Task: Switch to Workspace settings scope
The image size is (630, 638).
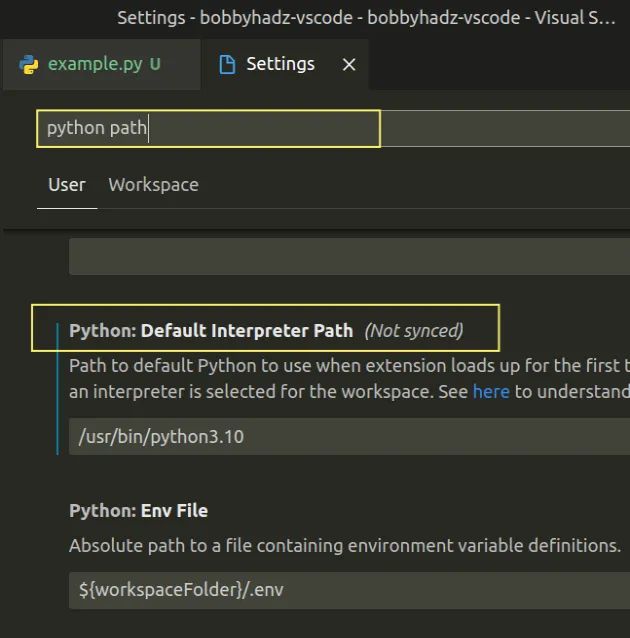Action: tap(153, 185)
